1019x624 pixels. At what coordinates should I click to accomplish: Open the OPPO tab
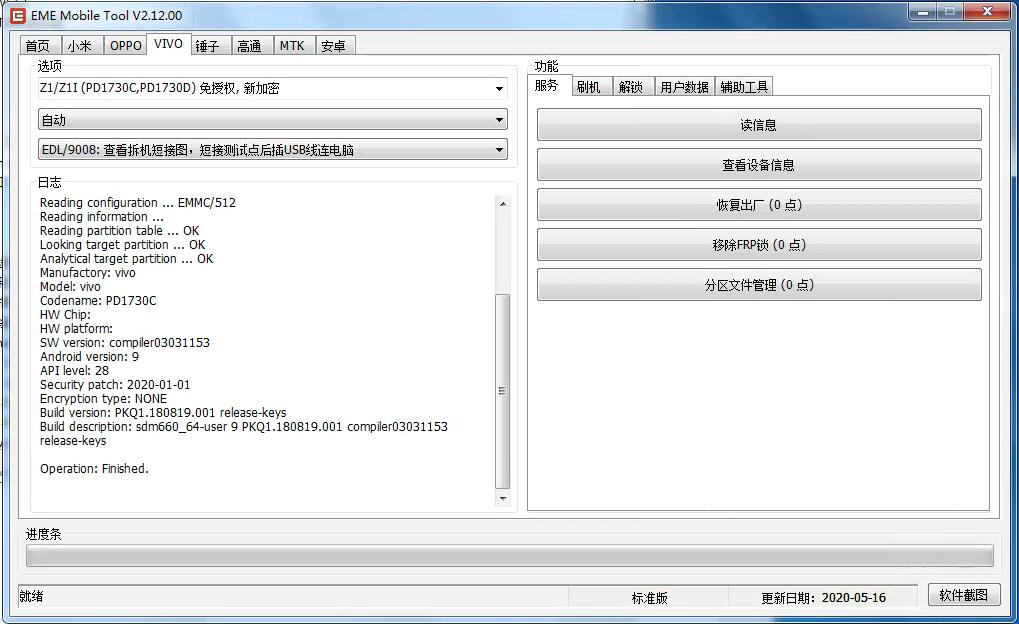point(125,46)
